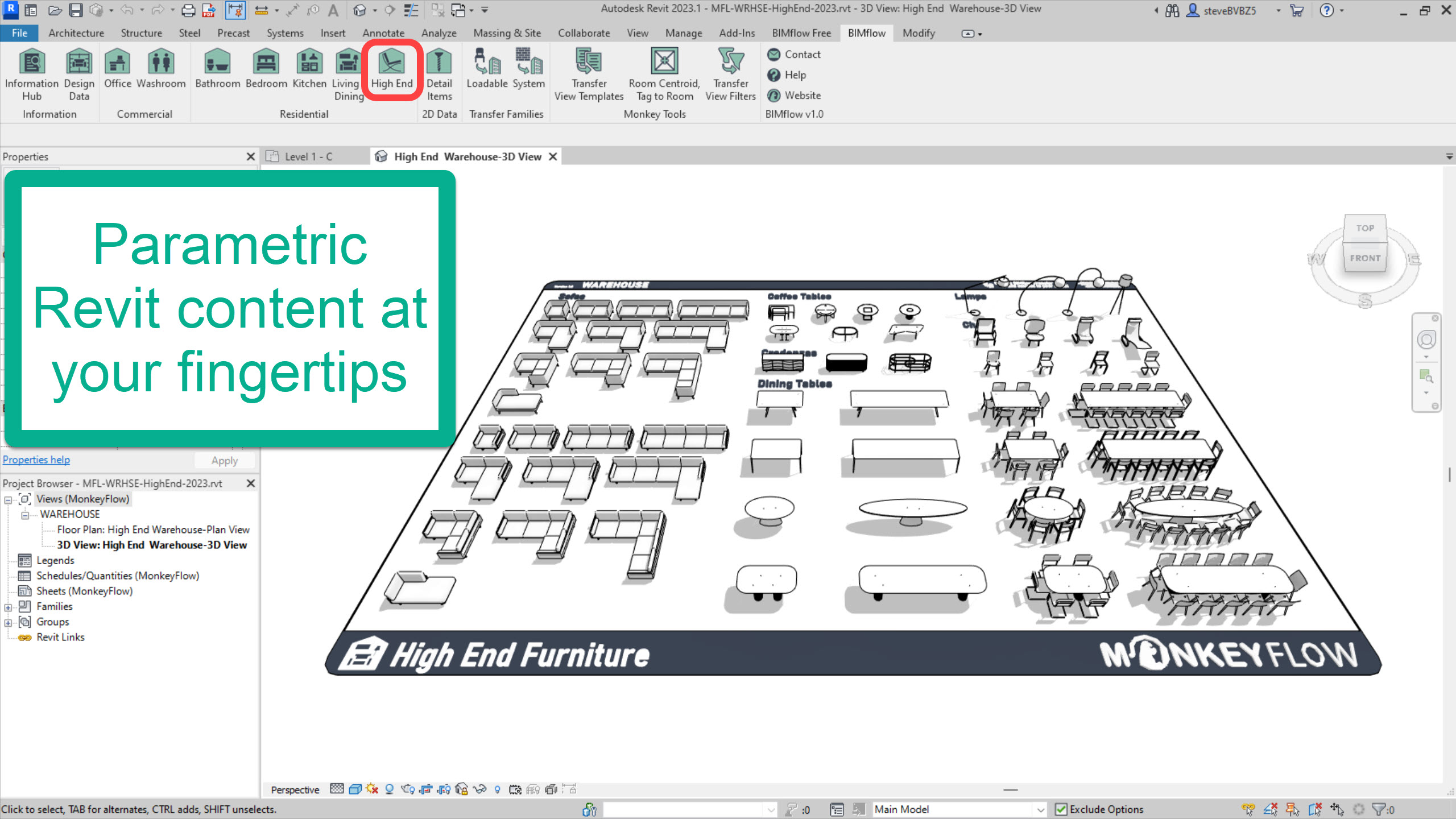Click the Visual Style icon in view bar
Viewport: 1456px width, 819px height.
[355, 789]
